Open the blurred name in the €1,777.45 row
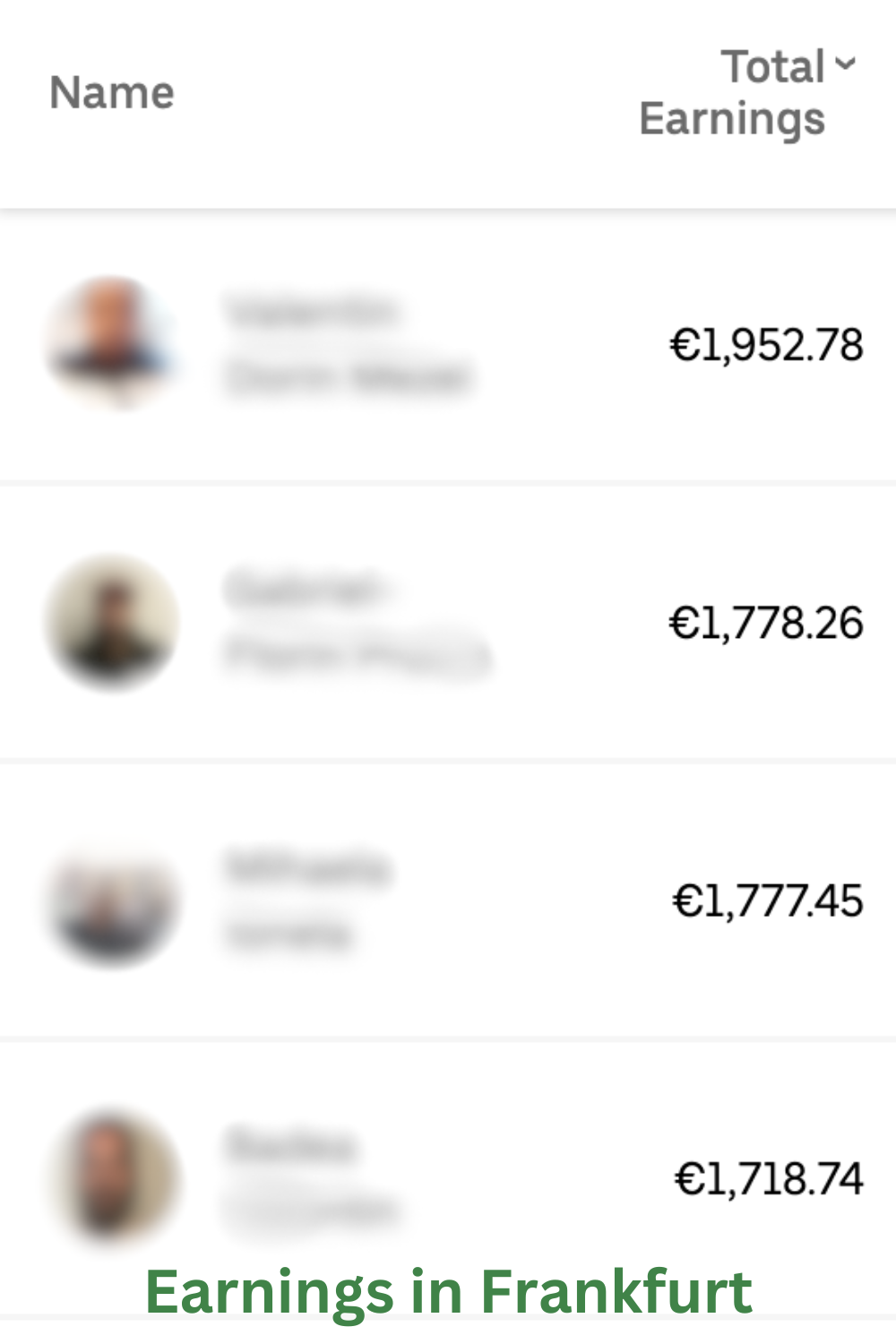 pos(306,900)
